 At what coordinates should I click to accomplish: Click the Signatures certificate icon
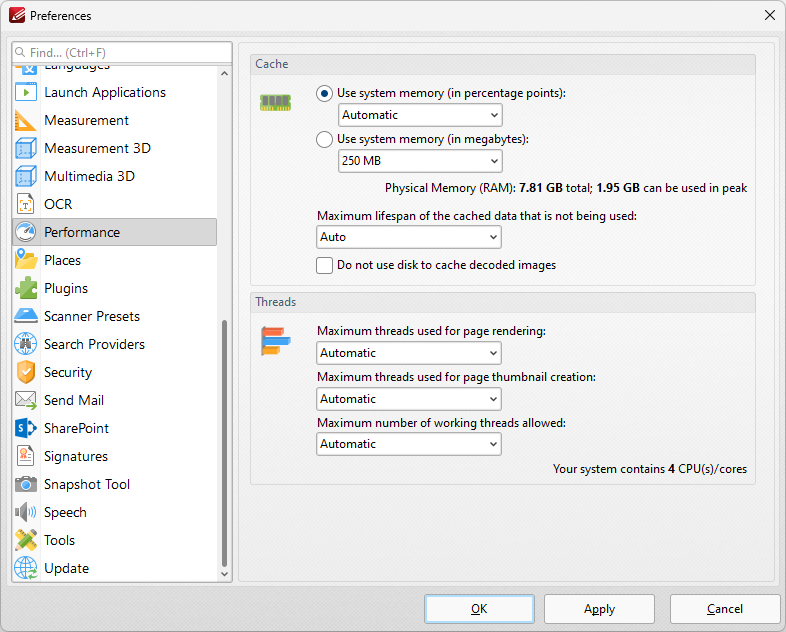point(26,456)
